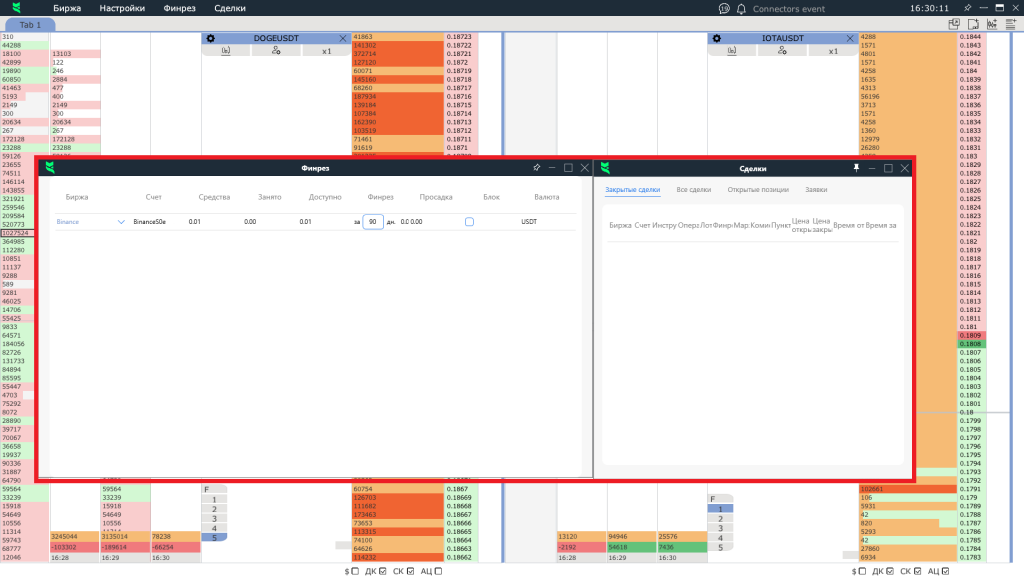The image size is (1024, 576).
Task: Pin the Финрез window
Action: [x=537, y=168]
